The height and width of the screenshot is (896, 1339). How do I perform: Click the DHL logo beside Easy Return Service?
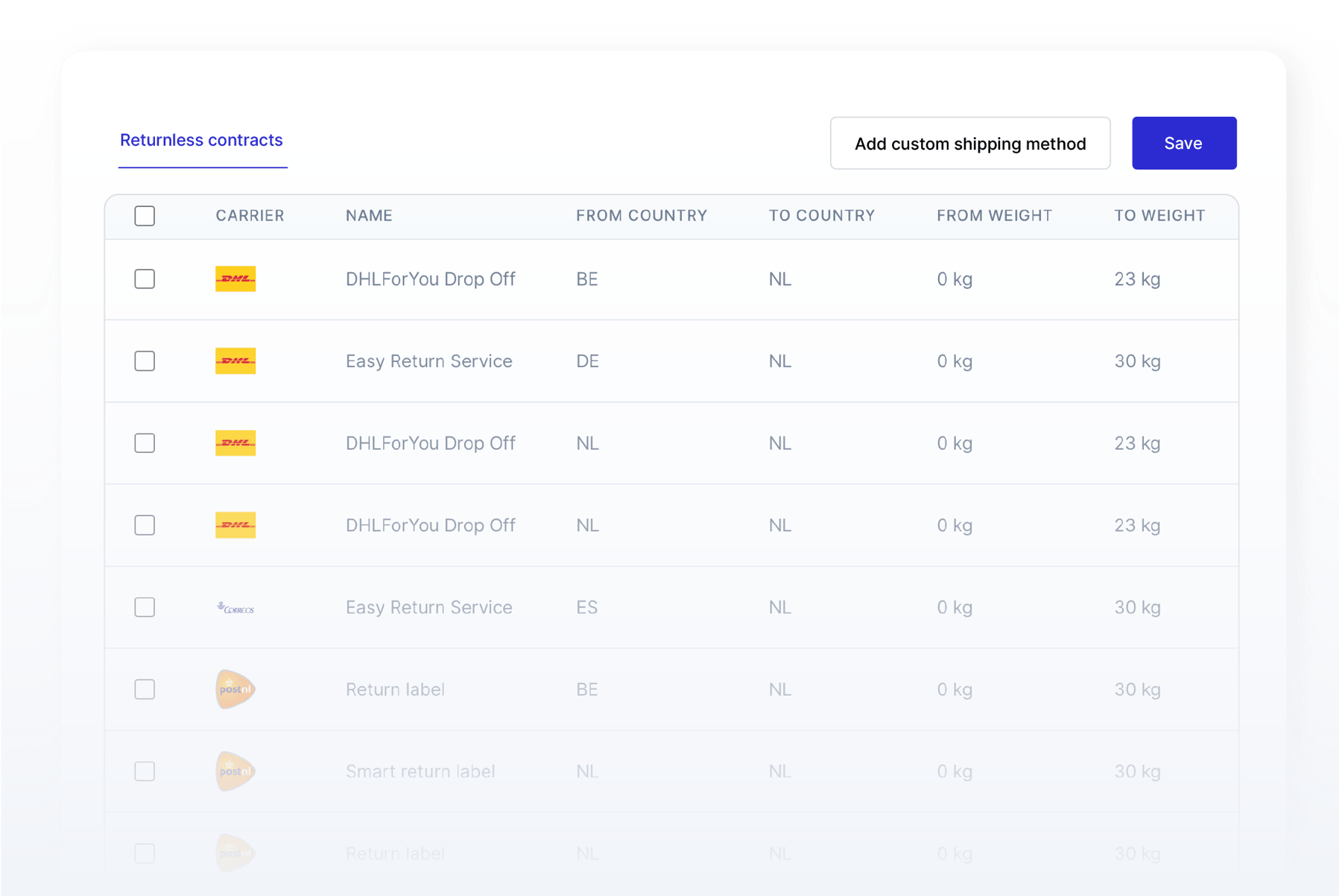coord(235,361)
